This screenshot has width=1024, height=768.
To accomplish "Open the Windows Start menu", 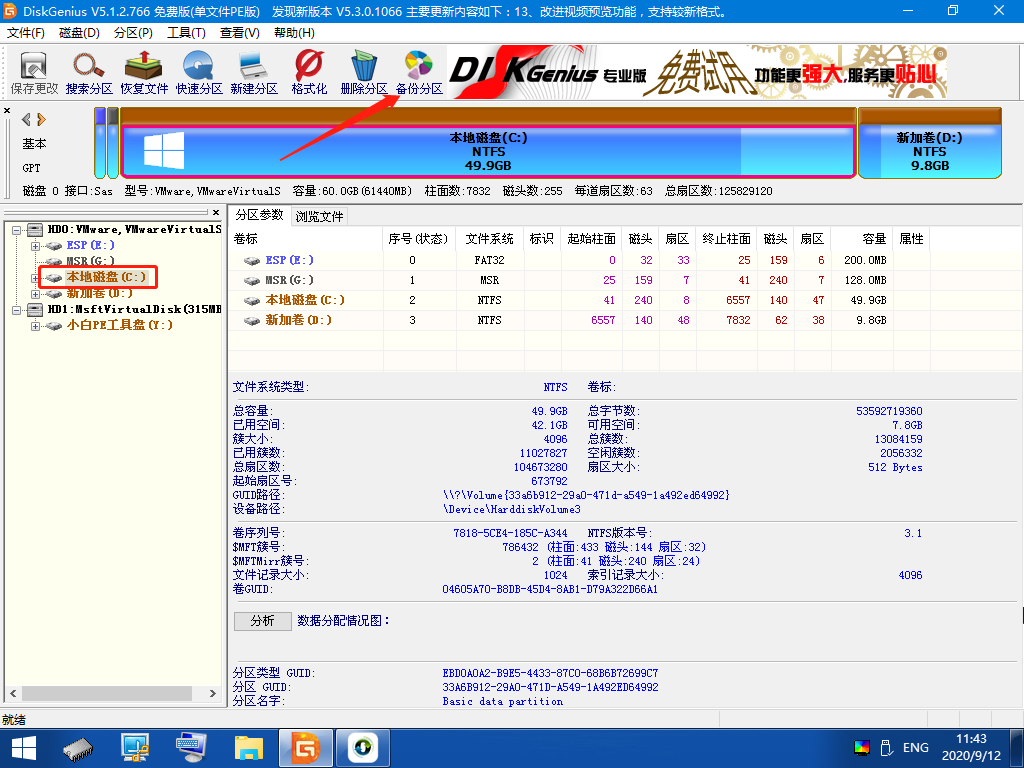I will 21,747.
